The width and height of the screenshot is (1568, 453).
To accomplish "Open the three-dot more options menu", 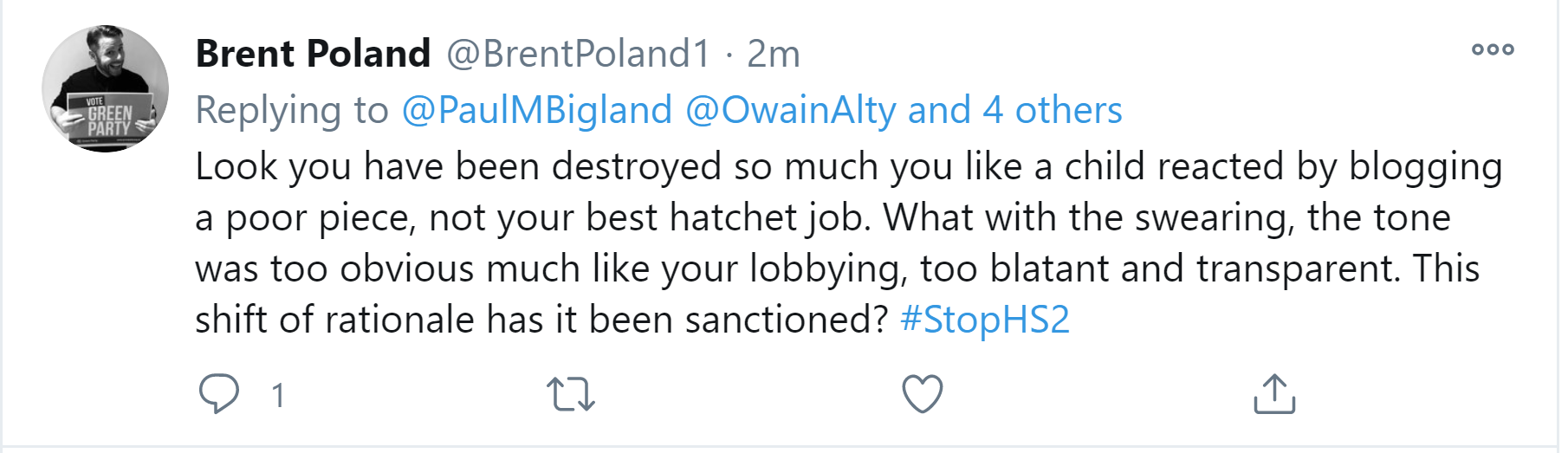I will pyautogui.click(x=1493, y=49).
